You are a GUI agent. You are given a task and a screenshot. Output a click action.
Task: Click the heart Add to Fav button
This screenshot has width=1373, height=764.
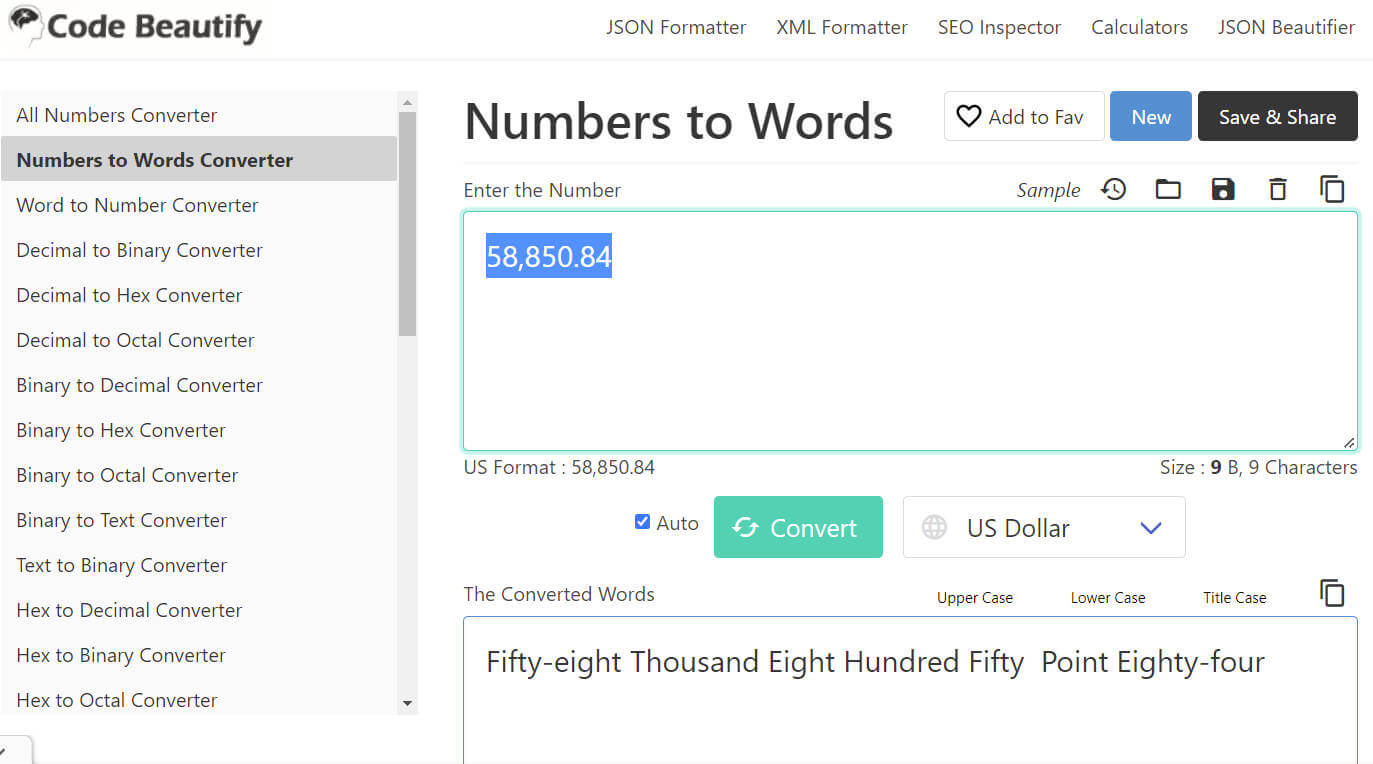click(x=1023, y=117)
